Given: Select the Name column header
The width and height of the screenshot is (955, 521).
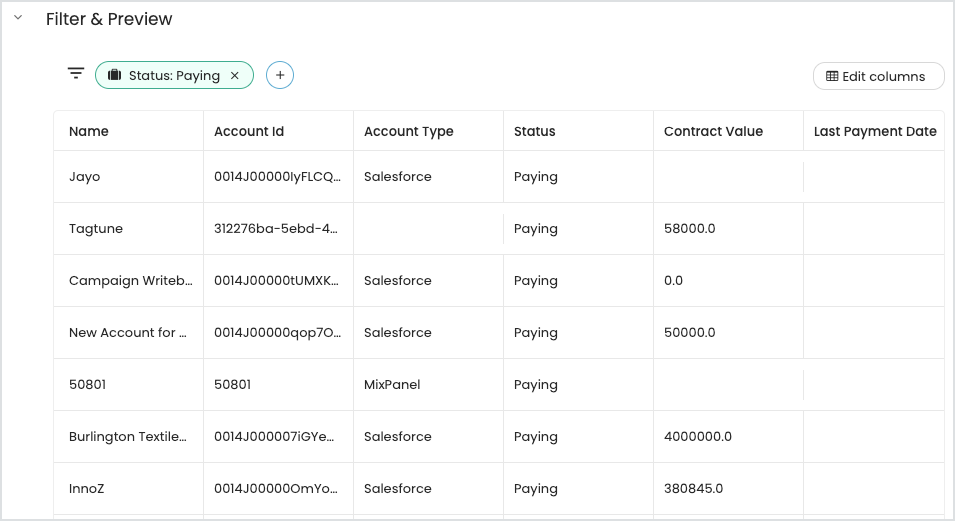Looking at the screenshot, I should [89, 131].
